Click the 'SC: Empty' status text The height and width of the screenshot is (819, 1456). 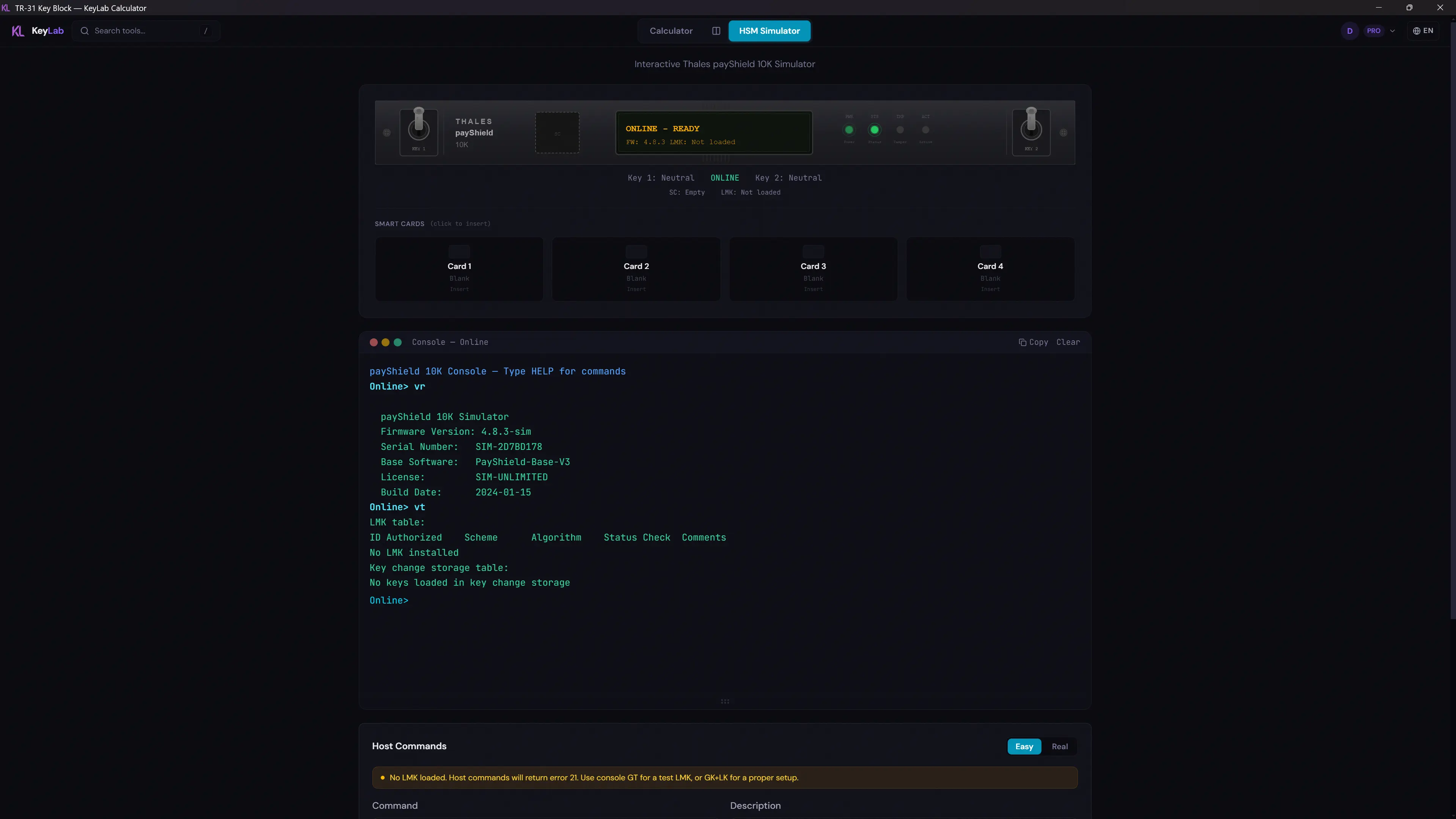(x=687, y=192)
